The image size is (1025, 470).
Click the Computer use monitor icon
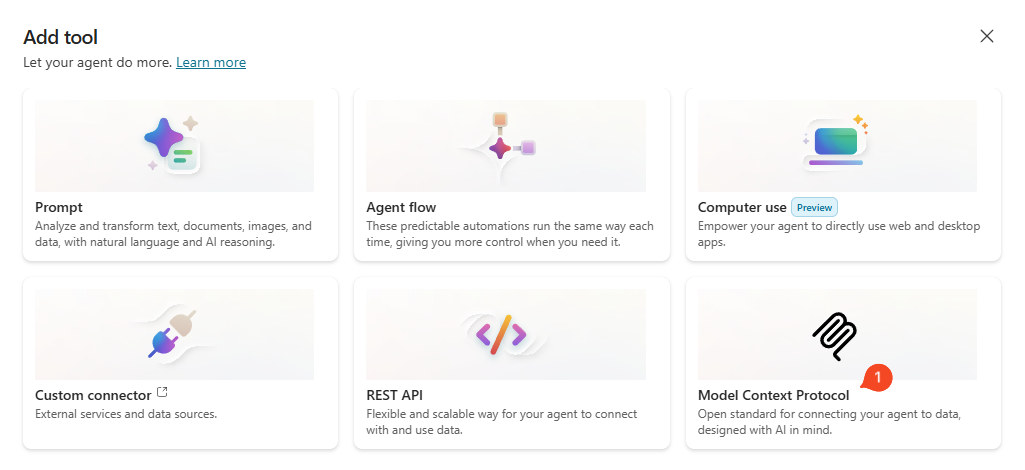[x=836, y=142]
